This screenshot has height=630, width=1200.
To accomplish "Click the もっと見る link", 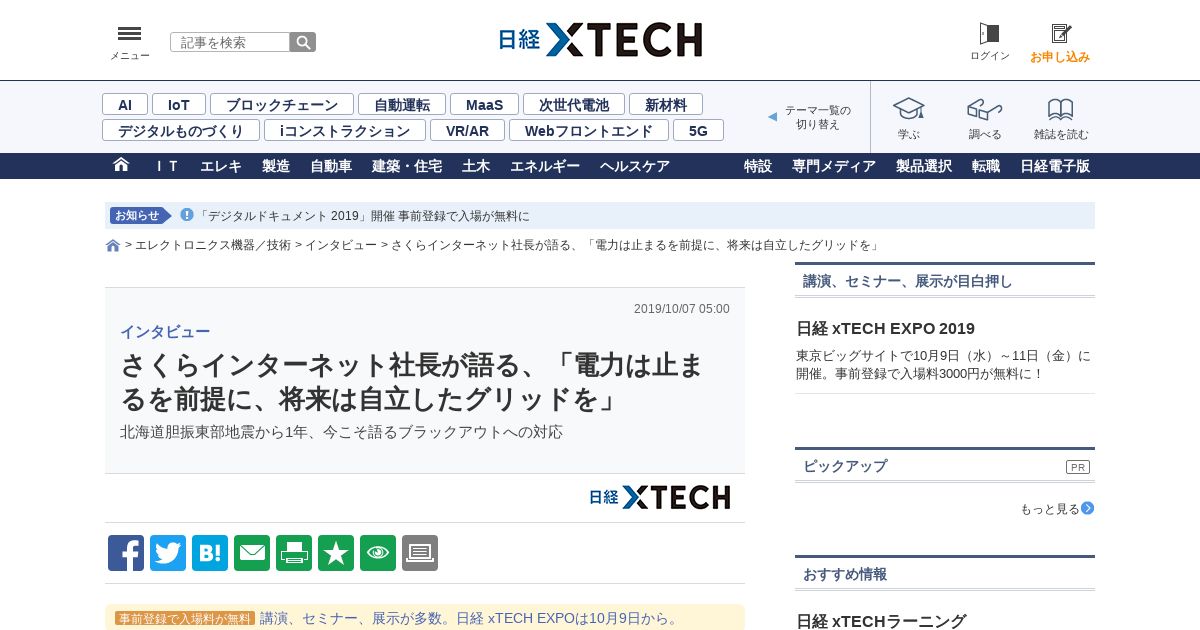I will click(1050, 509).
